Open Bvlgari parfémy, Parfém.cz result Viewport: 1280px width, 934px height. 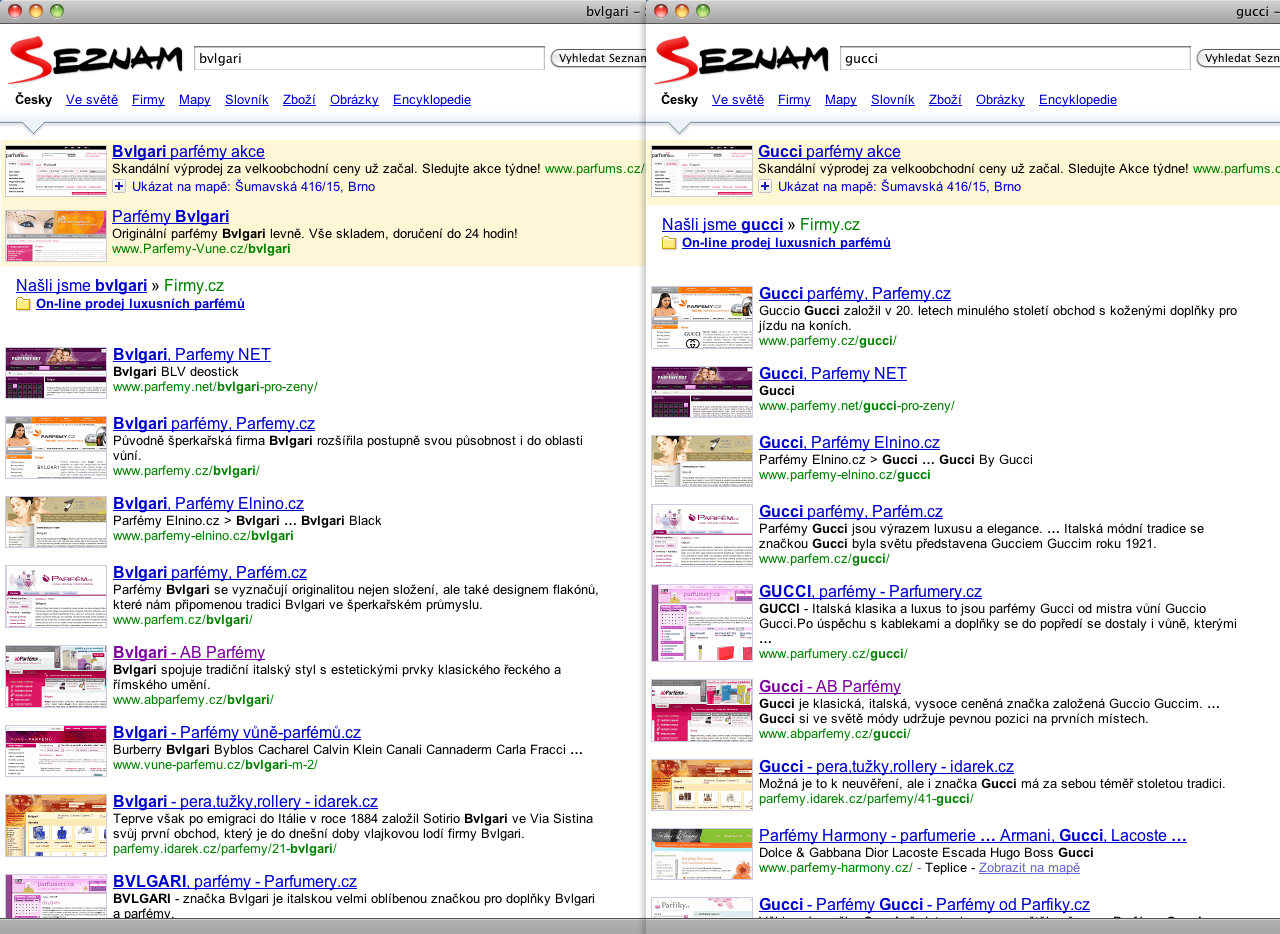(x=210, y=572)
